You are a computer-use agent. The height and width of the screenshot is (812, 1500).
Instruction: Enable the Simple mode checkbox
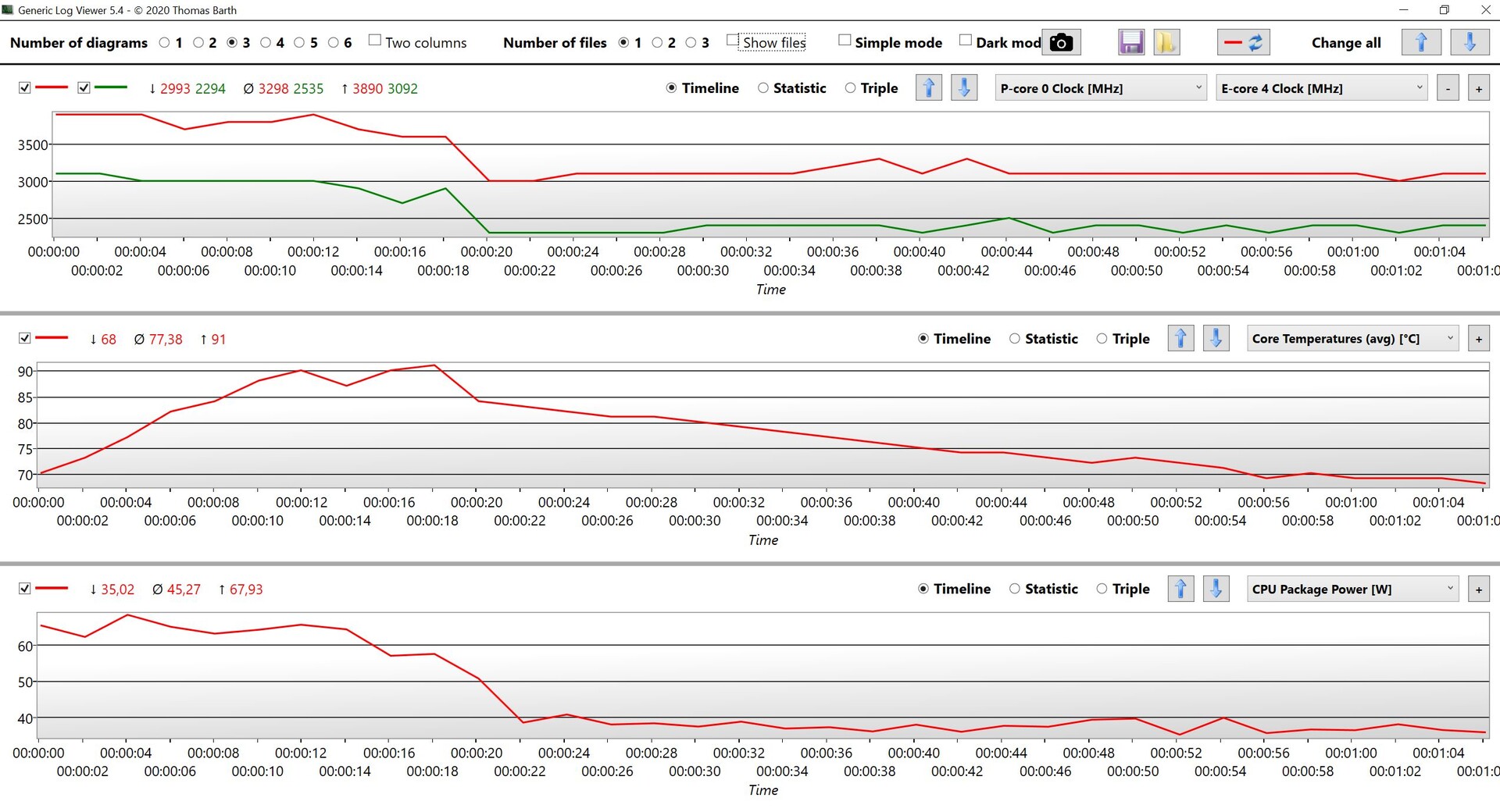click(x=845, y=41)
